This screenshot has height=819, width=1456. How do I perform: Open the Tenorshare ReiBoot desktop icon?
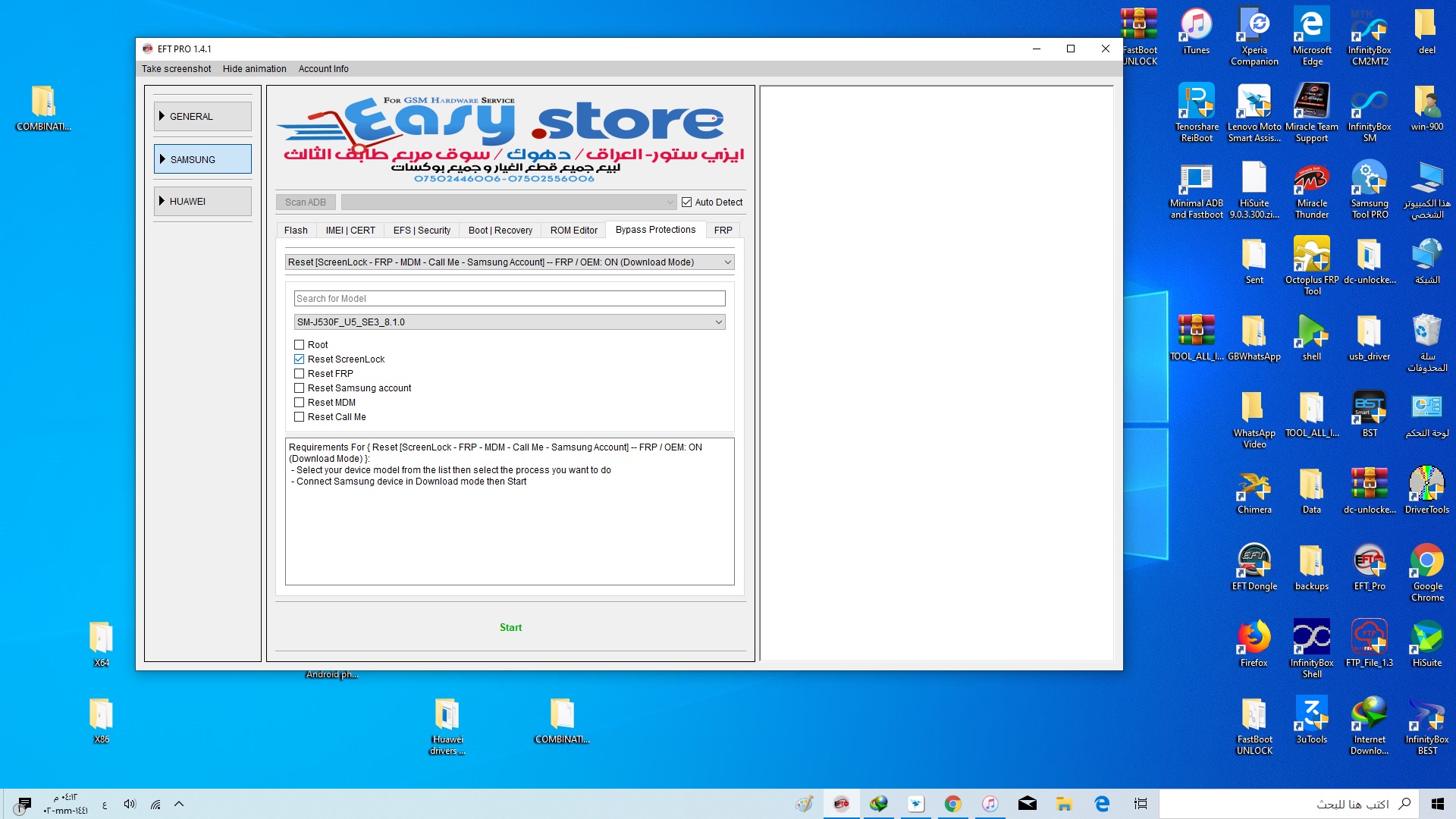click(x=1197, y=113)
